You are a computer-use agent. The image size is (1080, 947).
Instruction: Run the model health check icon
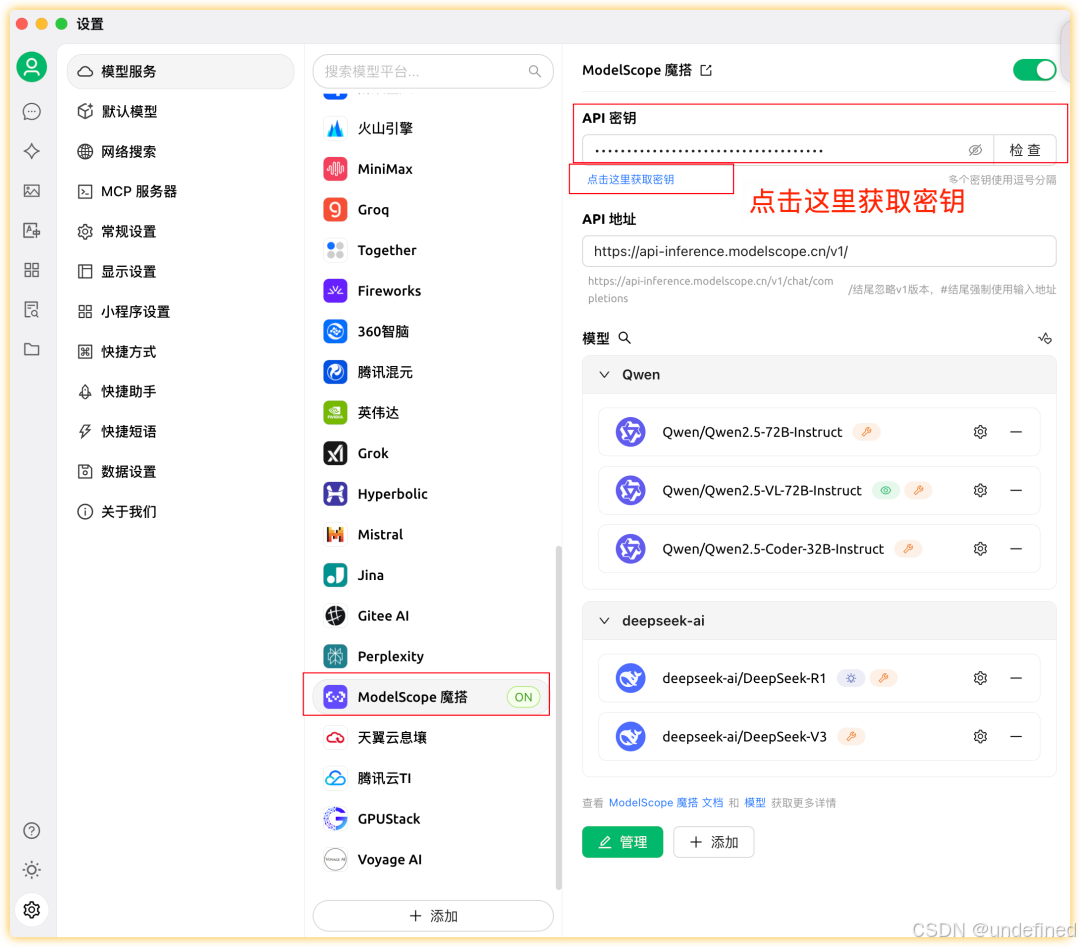(x=1045, y=337)
